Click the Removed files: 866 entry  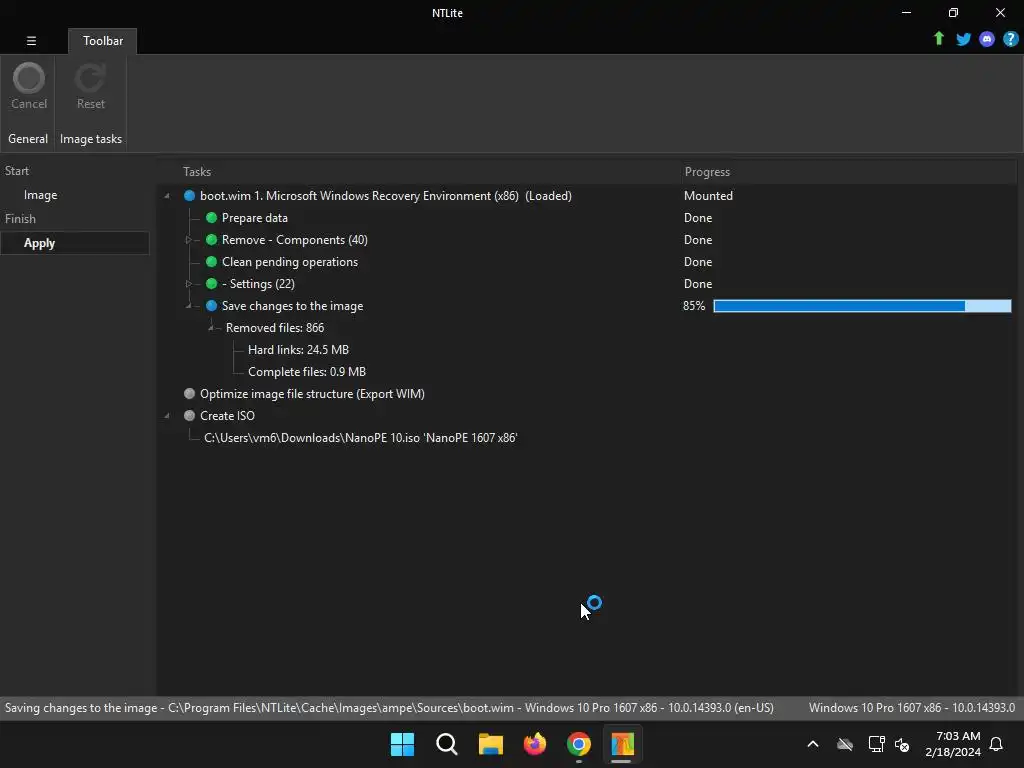pyautogui.click(x=275, y=328)
